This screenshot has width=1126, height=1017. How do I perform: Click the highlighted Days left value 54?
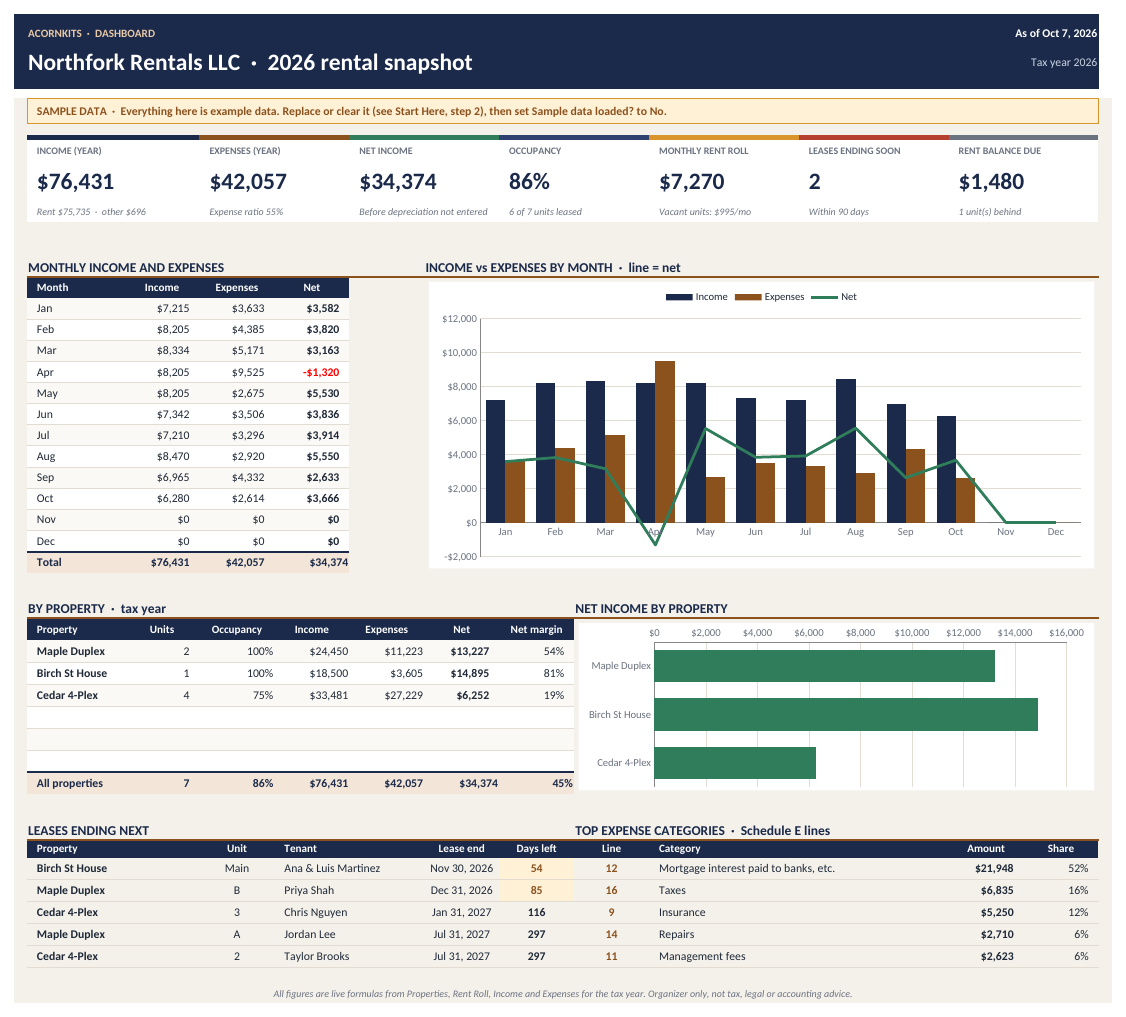(x=536, y=868)
